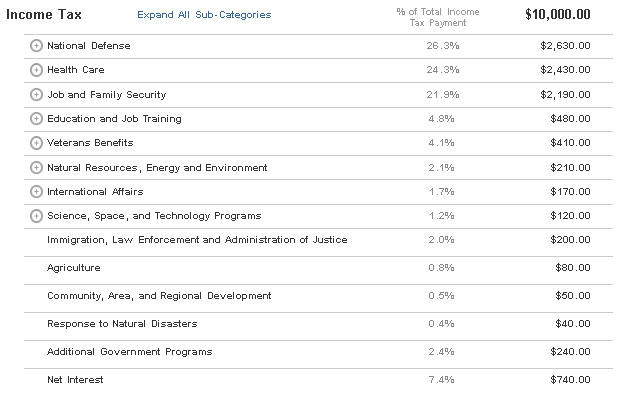The height and width of the screenshot is (394, 619).
Task: Expand the Health Care plus icon
Action: coord(36,70)
